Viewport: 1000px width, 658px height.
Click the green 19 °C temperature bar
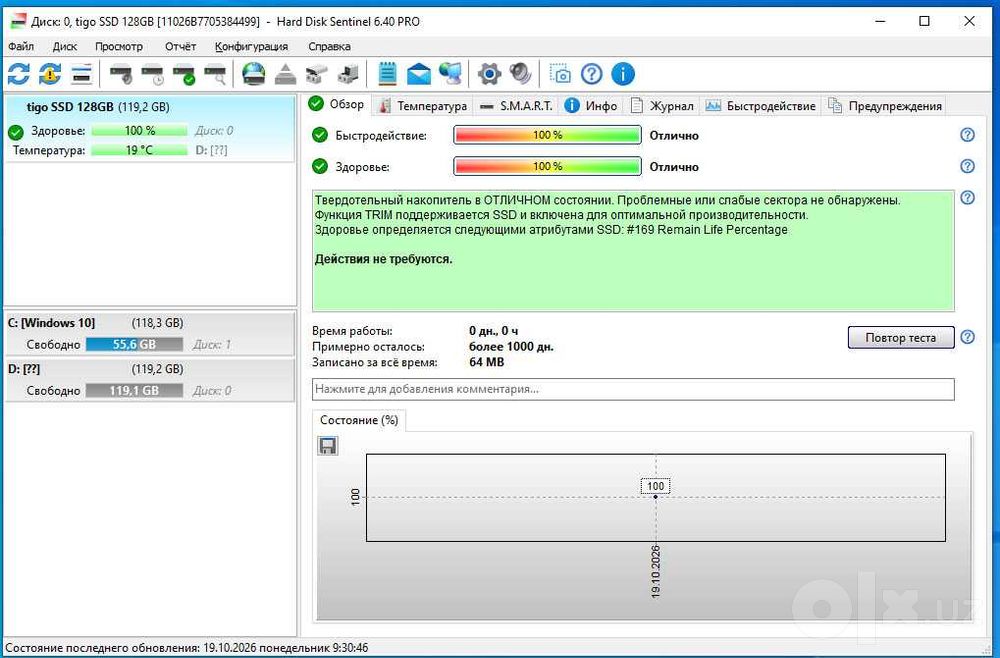click(139, 150)
